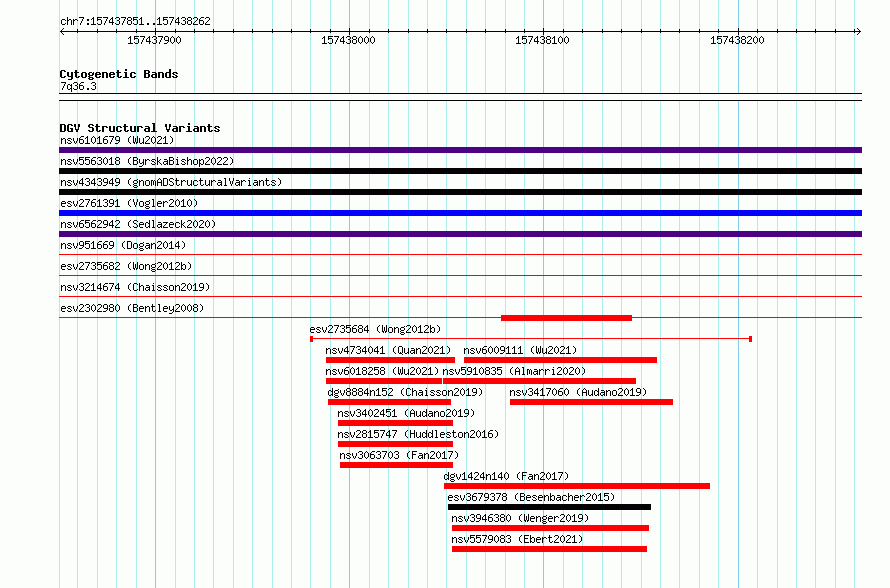Select the black bar under esv3679378
This screenshot has height=588, width=890.
549,507
